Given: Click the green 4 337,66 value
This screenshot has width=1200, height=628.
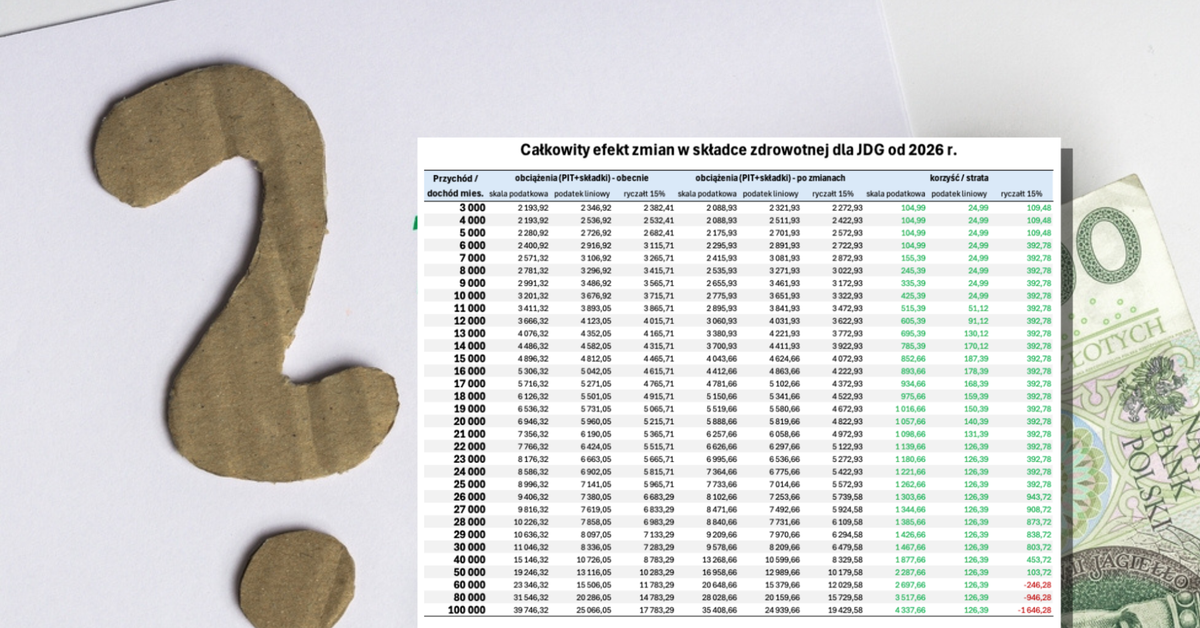Looking at the screenshot, I should pos(888,609).
